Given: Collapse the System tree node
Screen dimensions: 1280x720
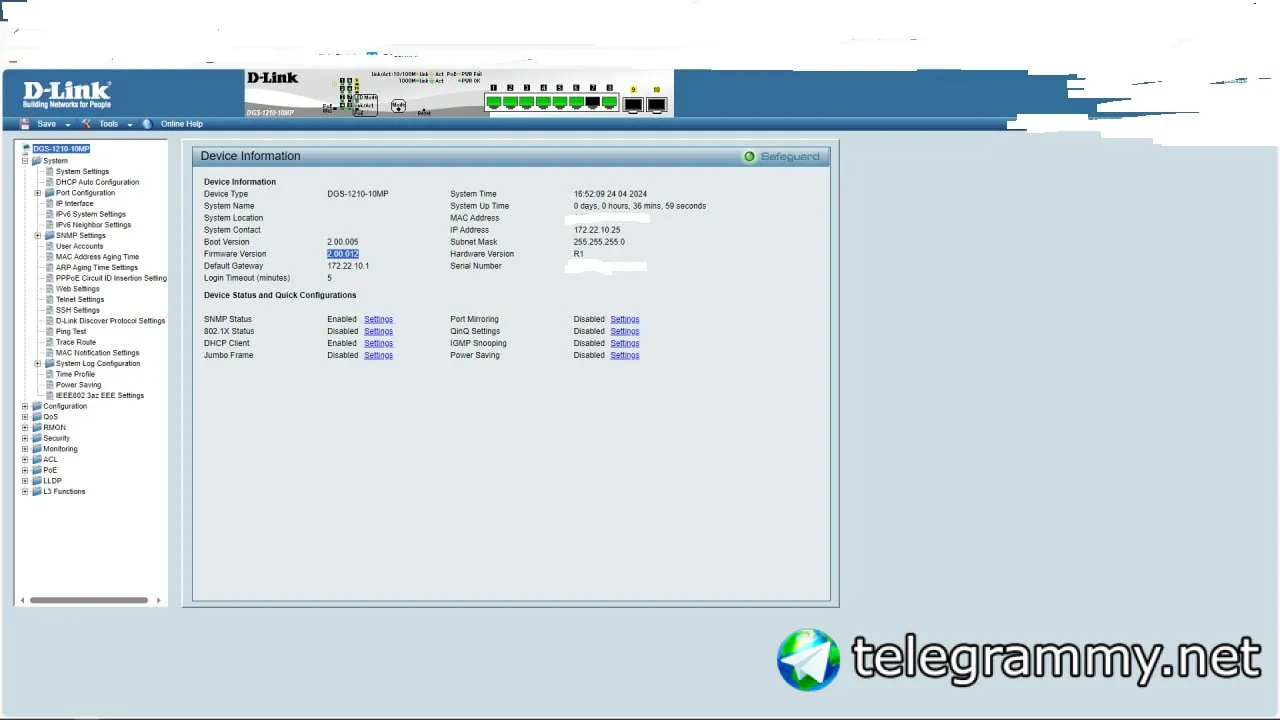Looking at the screenshot, I should (25, 161).
